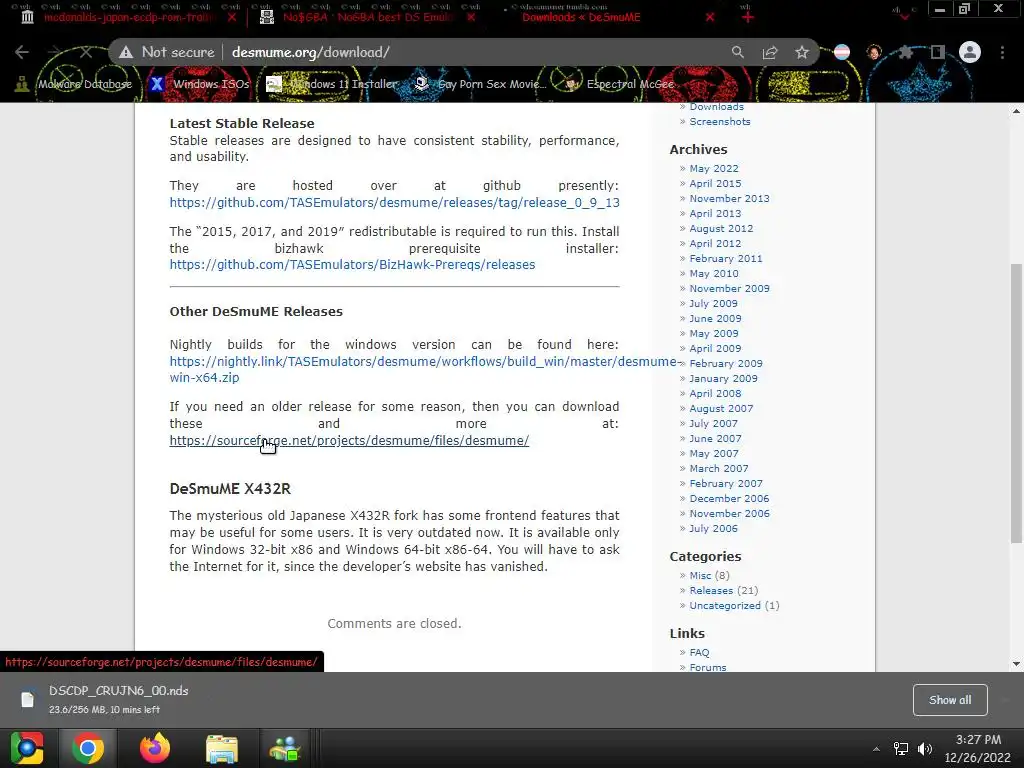This screenshot has height=768, width=1024.
Task: Open the July 2006 archive
Action: [713, 529]
